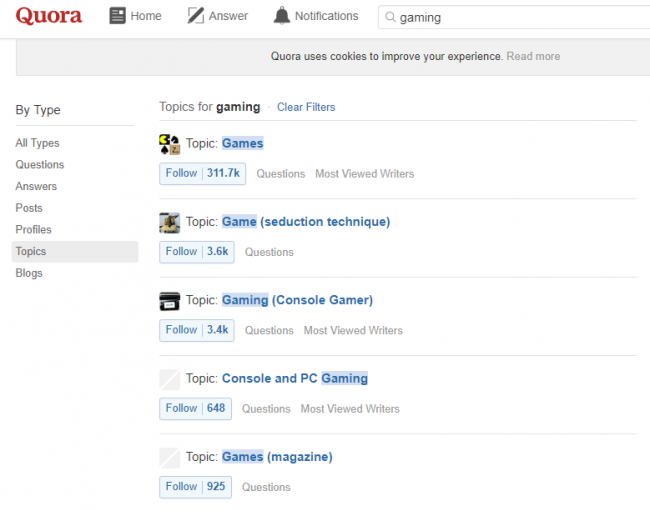Image resolution: width=650 pixels, height=511 pixels.
Task: Filter results by Questions in sidebar
Action: click(40, 165)
